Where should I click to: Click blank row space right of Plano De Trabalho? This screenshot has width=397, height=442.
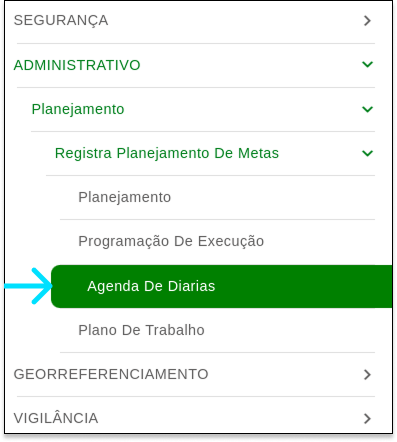[x=290, y=330]
